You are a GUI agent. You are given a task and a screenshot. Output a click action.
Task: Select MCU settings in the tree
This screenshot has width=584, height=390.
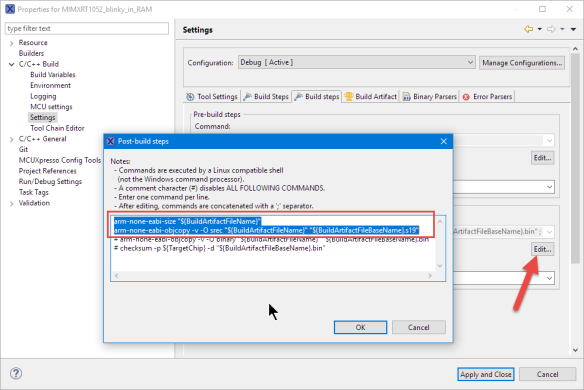pyautogui.click(x=51, y=107)
